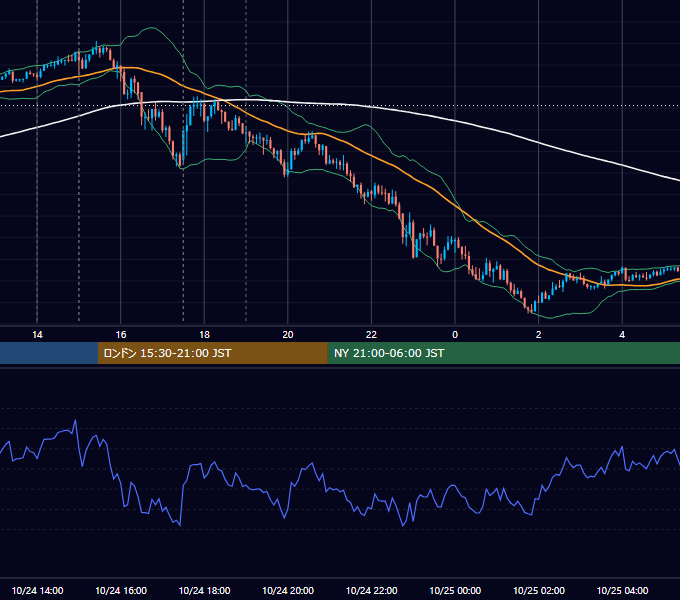Viewport: 680px width, 600px height.
Task: Click hour label 22 on price chart axis
Action: 371,334
